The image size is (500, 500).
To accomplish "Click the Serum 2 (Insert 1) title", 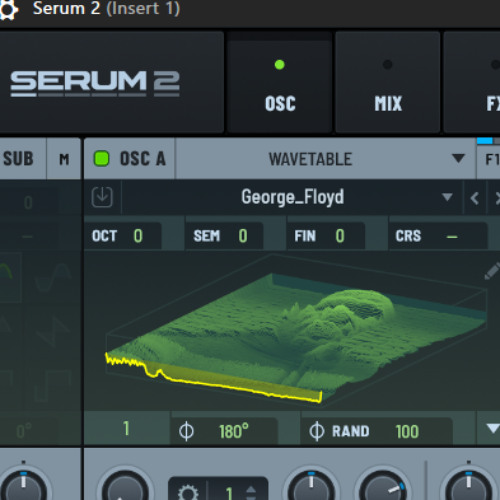I will coord(106,8).
